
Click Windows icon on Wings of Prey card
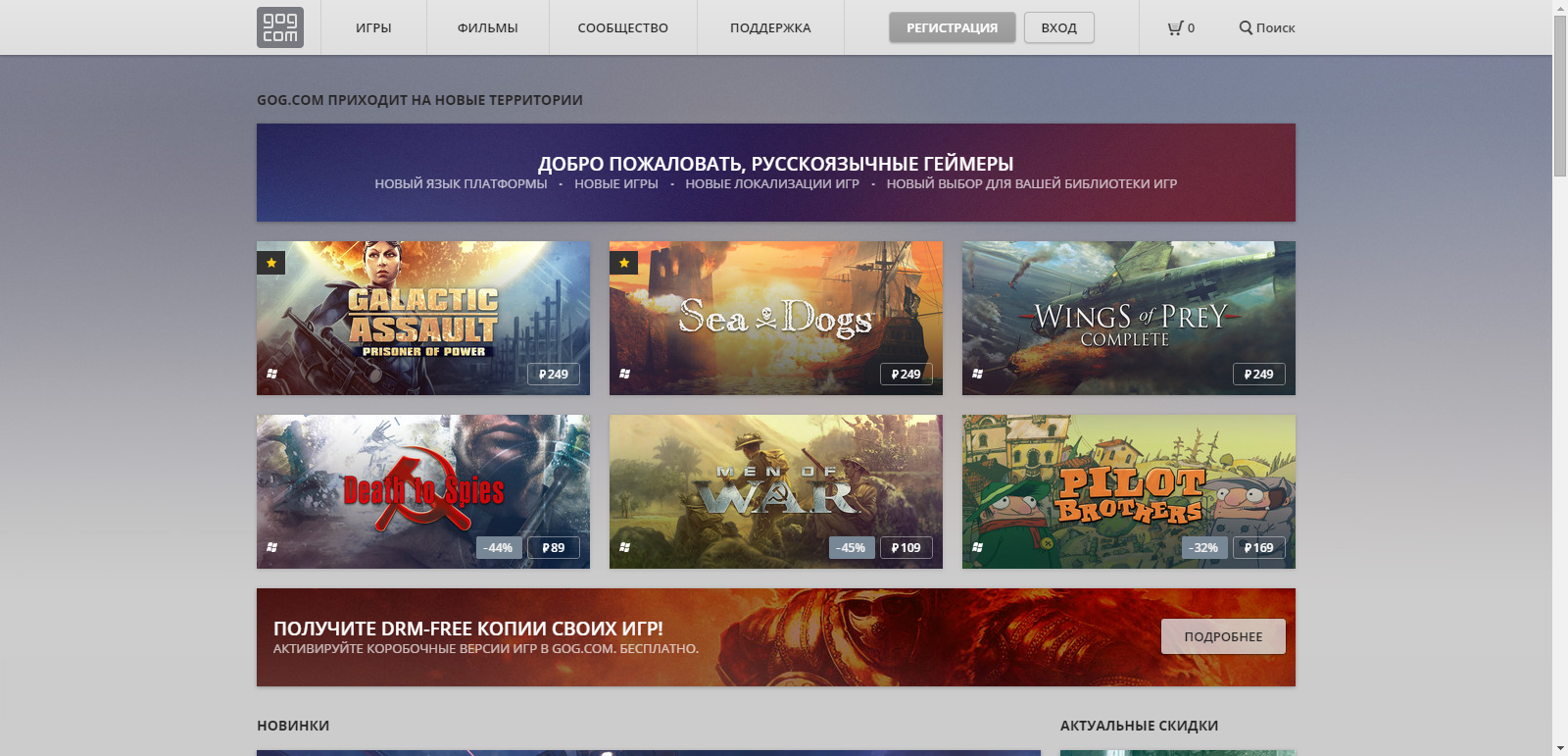click(x=978, y=374)
